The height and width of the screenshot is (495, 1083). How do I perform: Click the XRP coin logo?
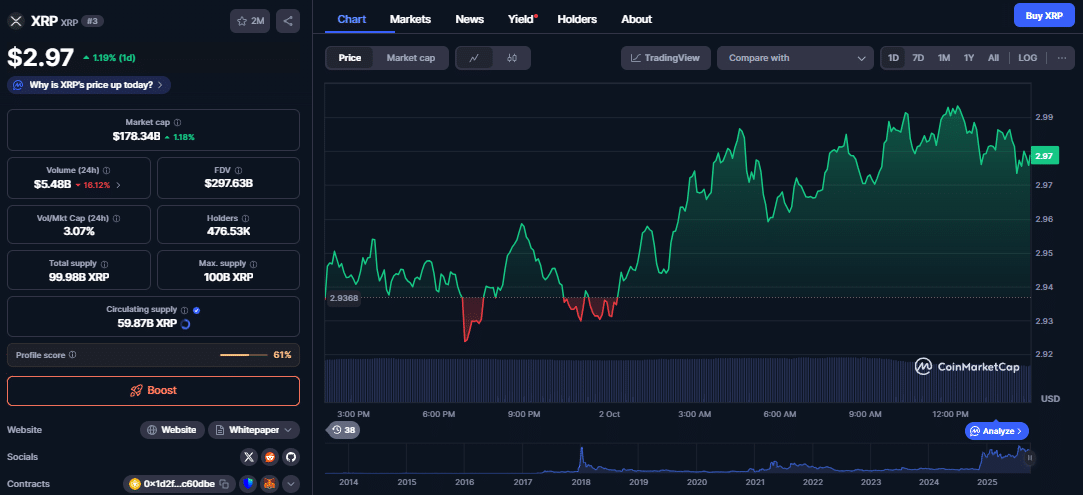pyautogui.click(x=15, y=21)
